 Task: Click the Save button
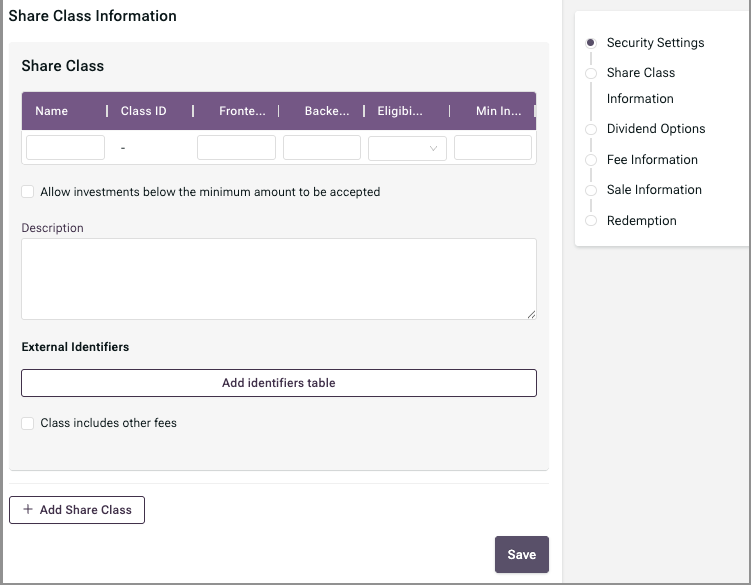point(522,554)
